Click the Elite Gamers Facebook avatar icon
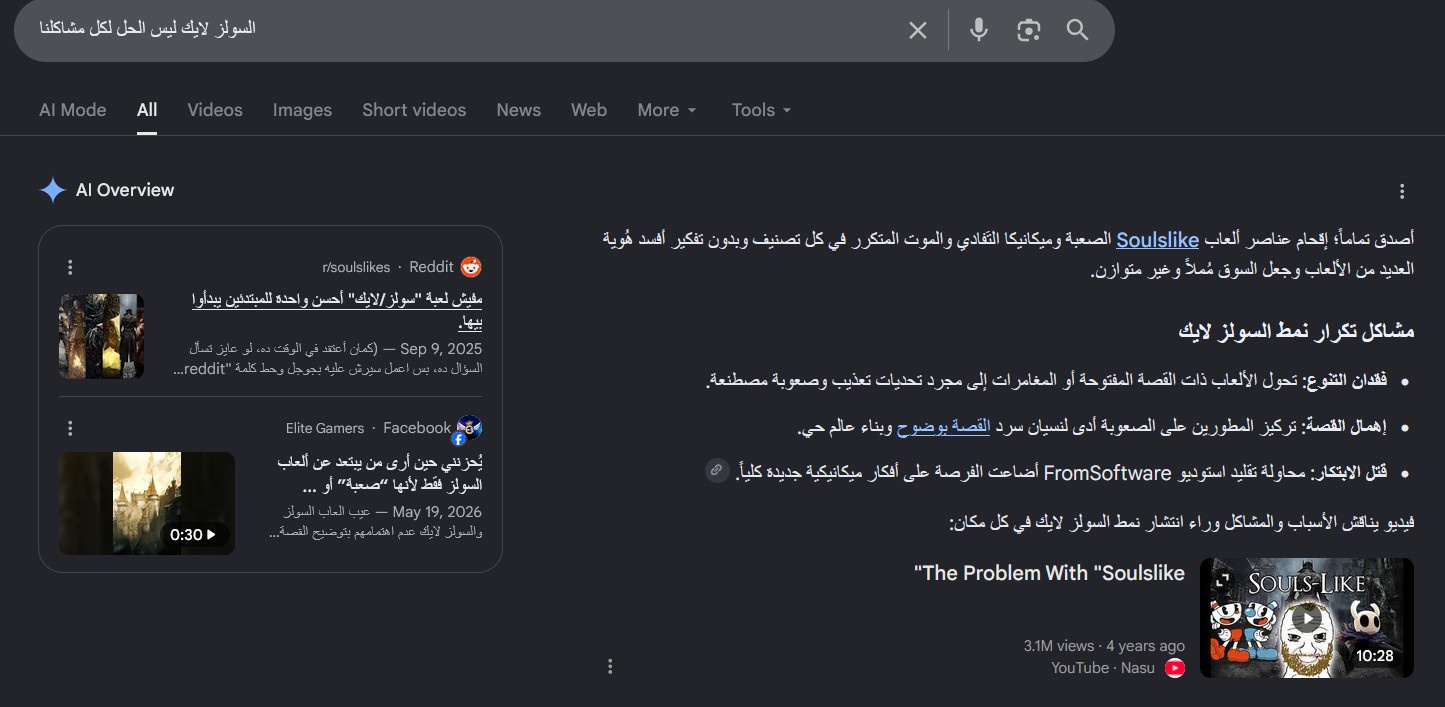 click(469, 429)
